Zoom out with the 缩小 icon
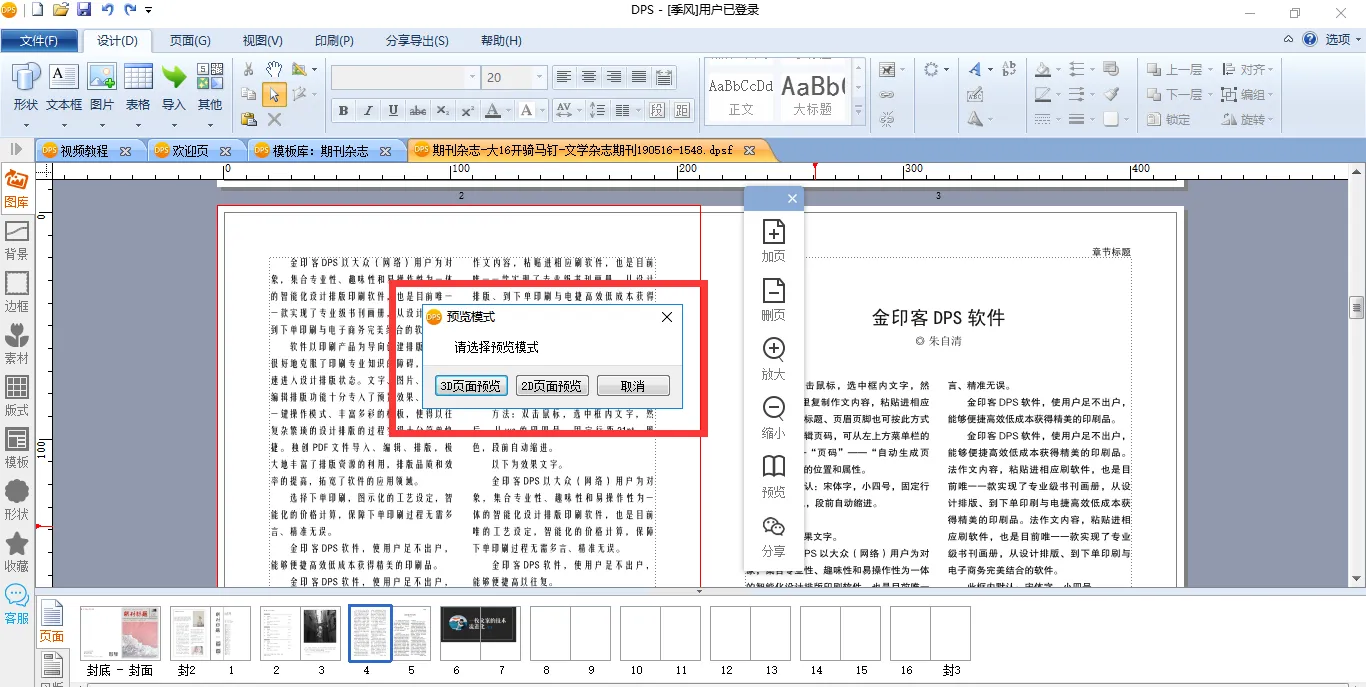Image resolution: width=1366 pixels, height=687 pixels. (773, 417)
